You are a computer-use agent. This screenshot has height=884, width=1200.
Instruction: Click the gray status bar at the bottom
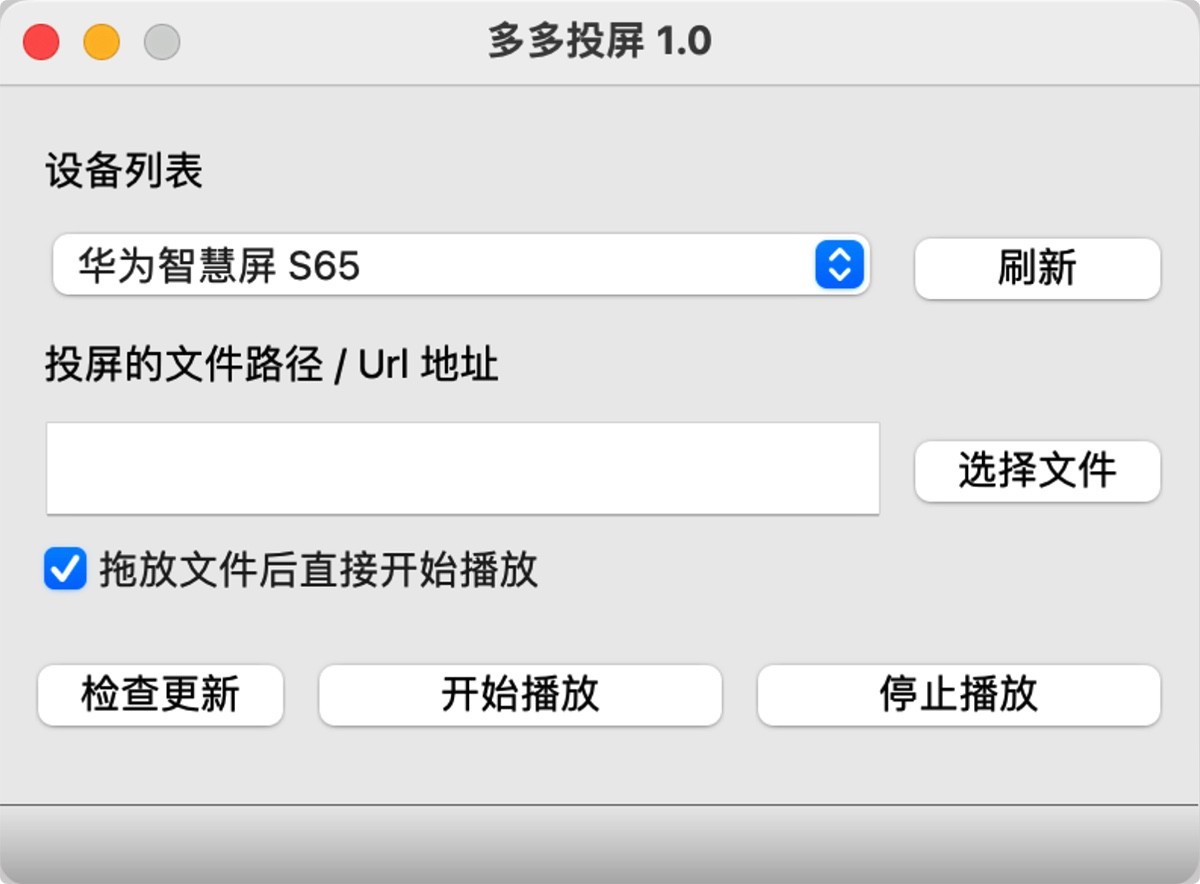pyautogui.click(x=600, y=843)
